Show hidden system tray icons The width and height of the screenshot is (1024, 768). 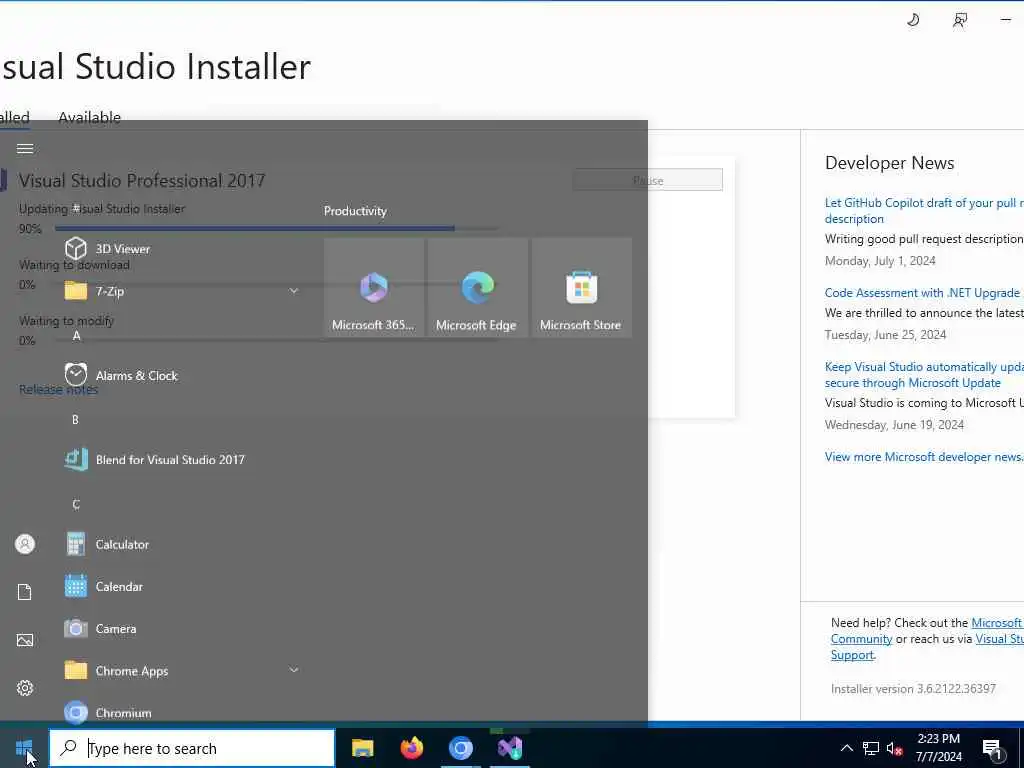846,748
